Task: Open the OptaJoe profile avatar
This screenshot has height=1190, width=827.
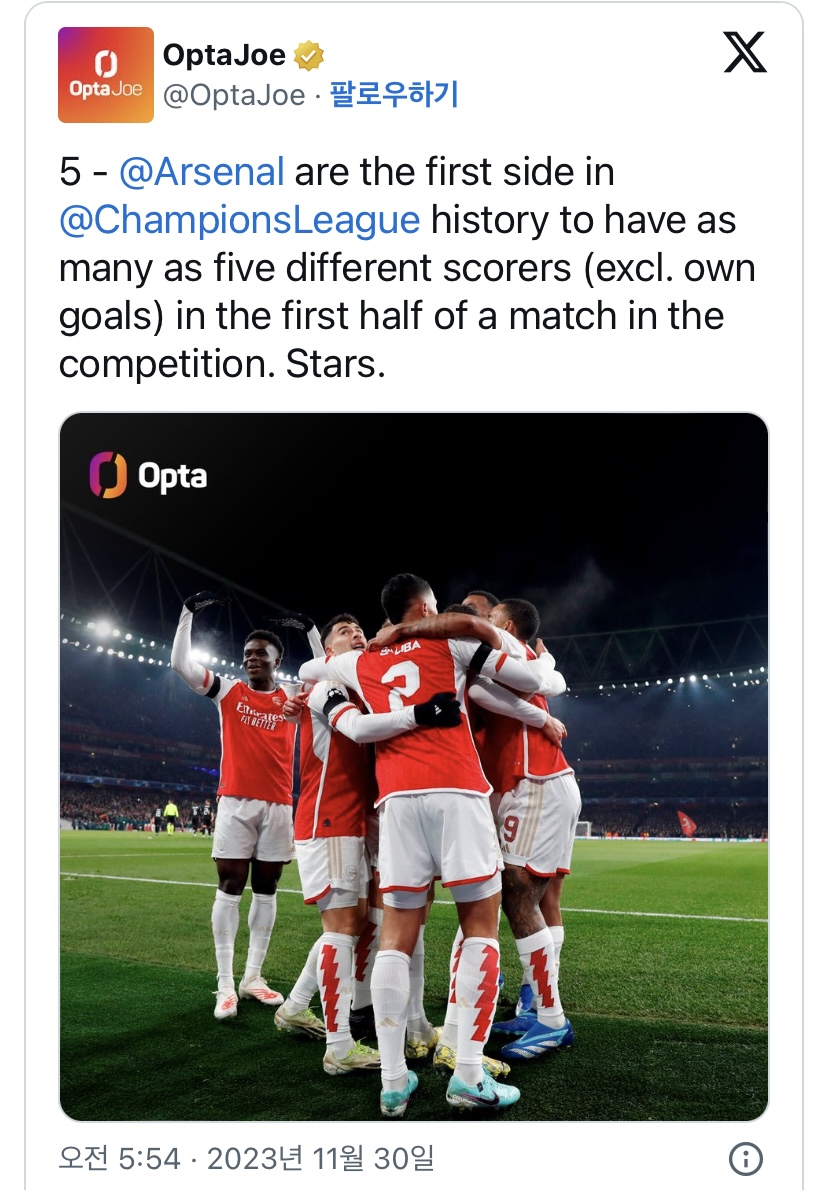Action: (105, 74)
